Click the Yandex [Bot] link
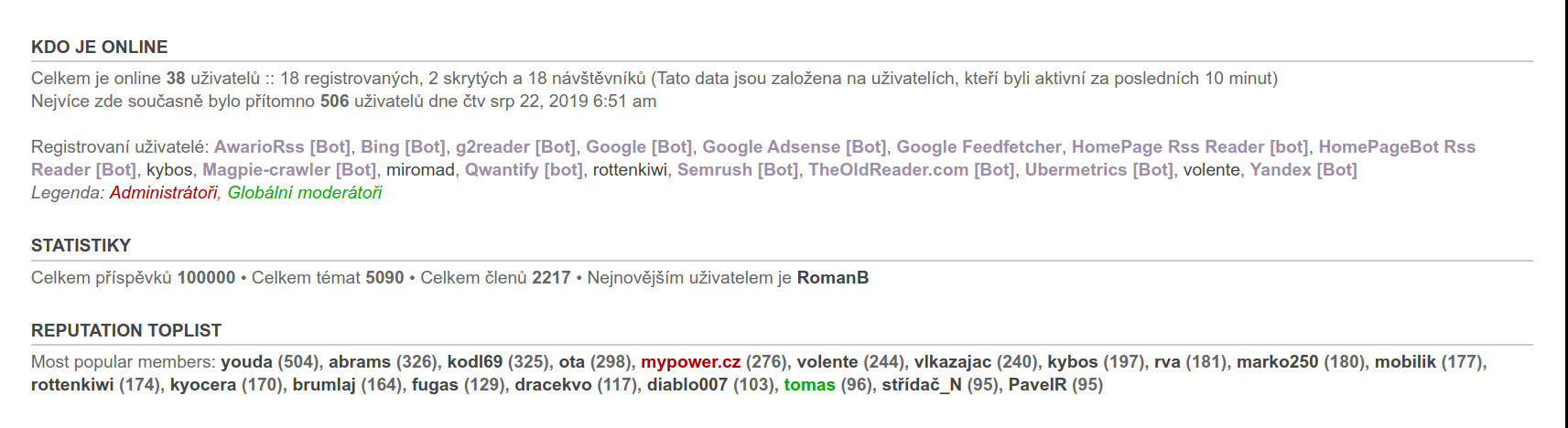Image resolution: width=1568 pixels, height=428 pixels. coord(1303,170)
